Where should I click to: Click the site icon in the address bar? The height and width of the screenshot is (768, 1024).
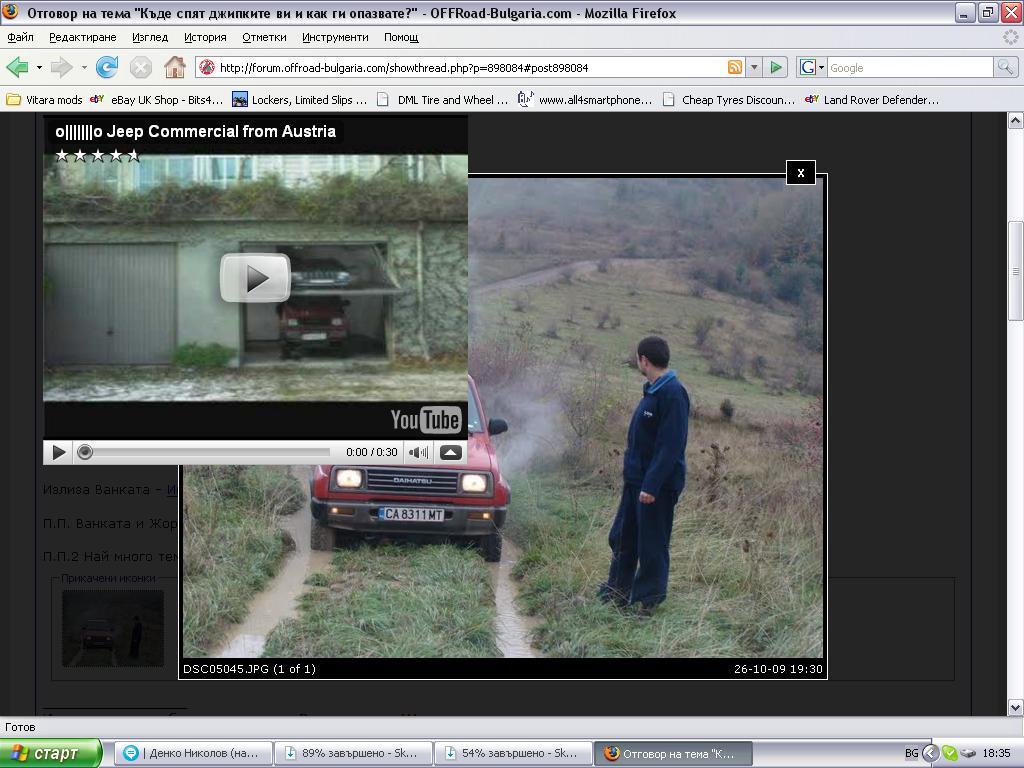[207, 67]
